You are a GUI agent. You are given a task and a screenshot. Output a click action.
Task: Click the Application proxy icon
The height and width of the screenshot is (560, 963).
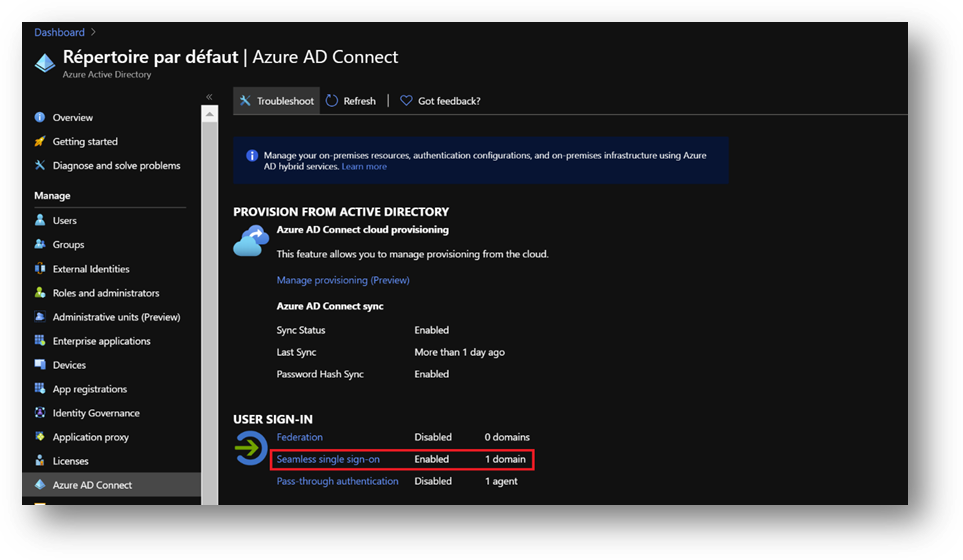(x=40, y=437)
